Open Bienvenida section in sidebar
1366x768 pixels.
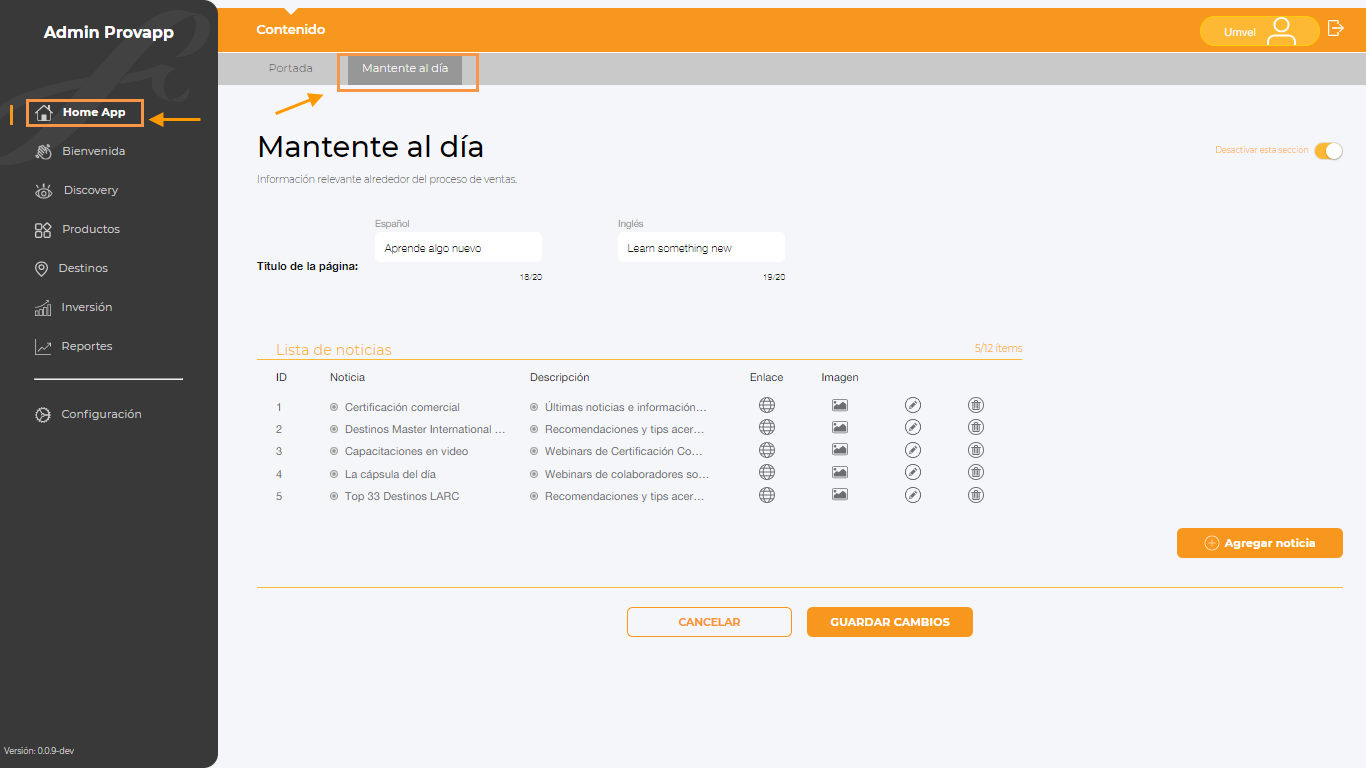pyautogui.click(x=80, y=151)
